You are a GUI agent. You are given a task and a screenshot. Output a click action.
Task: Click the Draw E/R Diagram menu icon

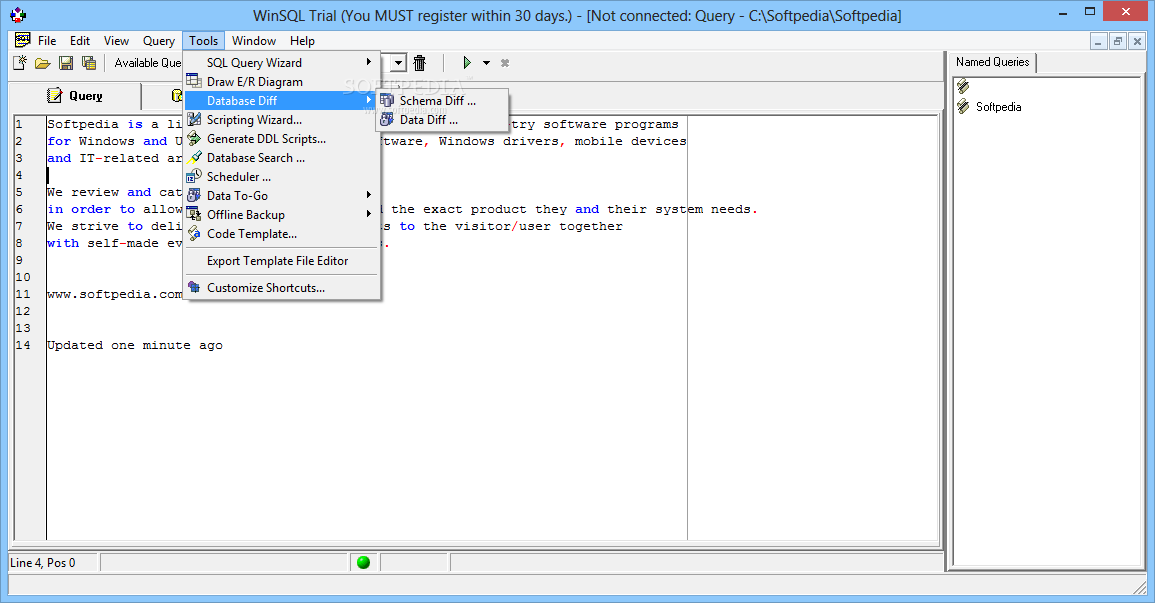tap(194, 81)
